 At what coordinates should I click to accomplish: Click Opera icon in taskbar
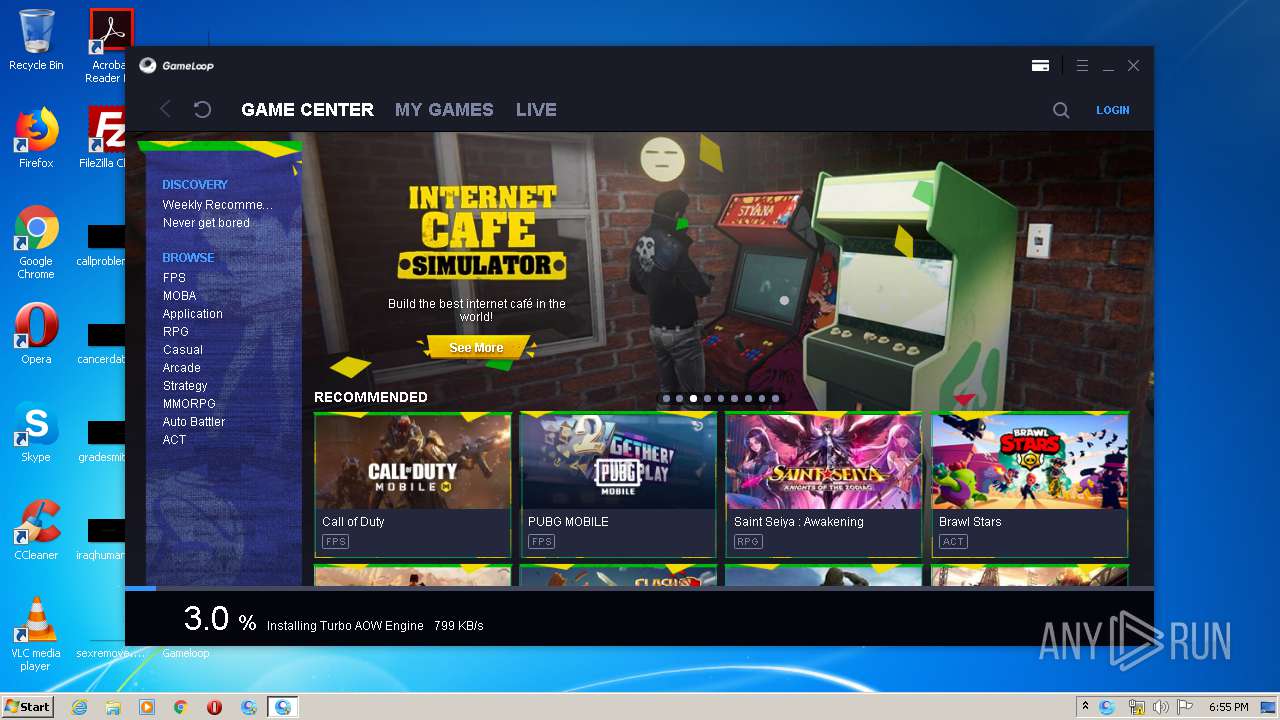click(x=214, y=707)
